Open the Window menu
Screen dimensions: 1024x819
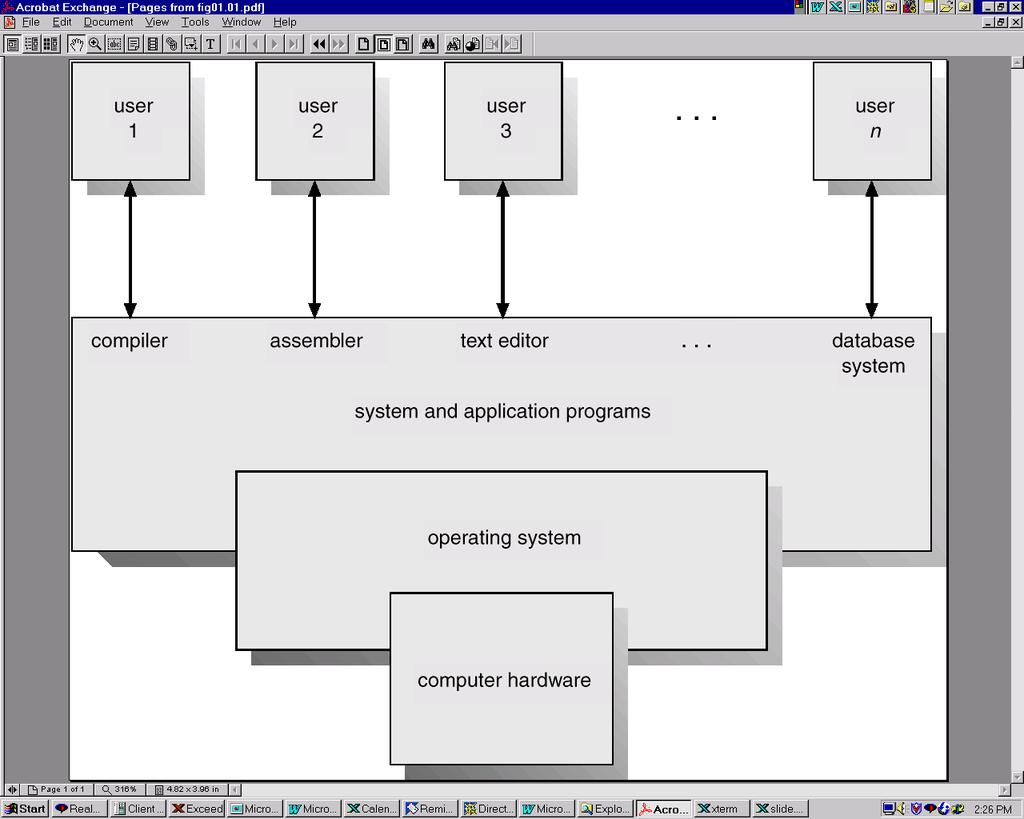tap(241, 22)
